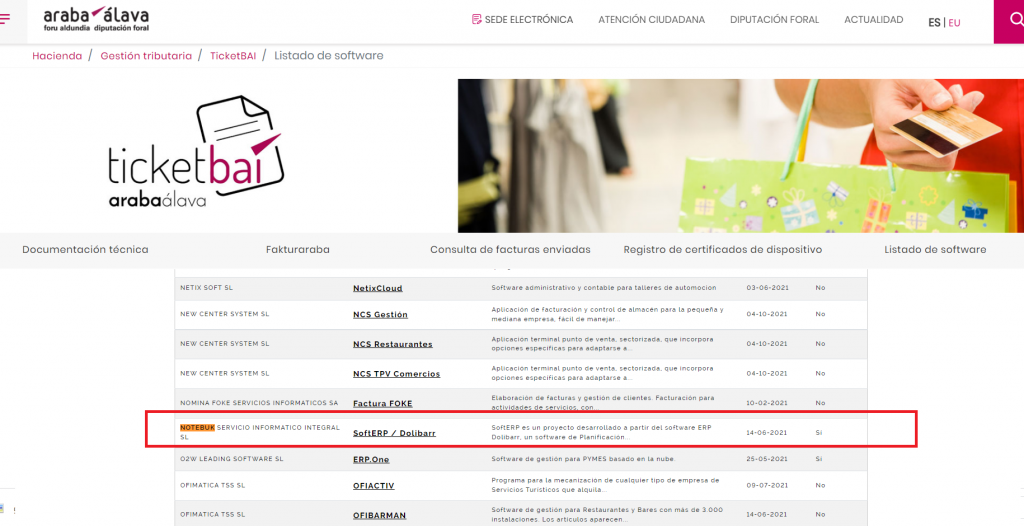This screenshot has height=526, width=1024.
Task: Select the highlighted NOTEBUK company cell
Action: pyautogui.click(x=260, y=432)
